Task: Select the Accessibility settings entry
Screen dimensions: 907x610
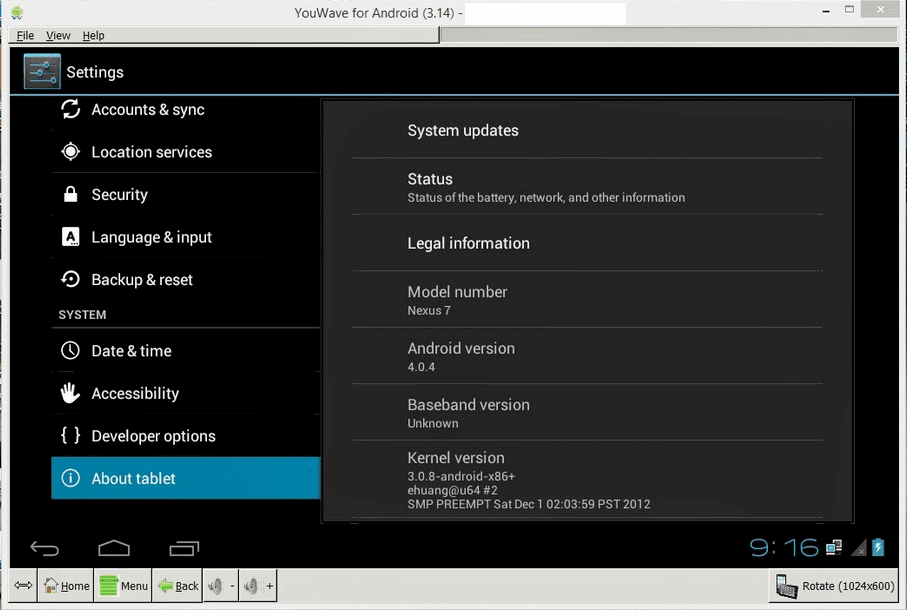Action: click(186, 393)
